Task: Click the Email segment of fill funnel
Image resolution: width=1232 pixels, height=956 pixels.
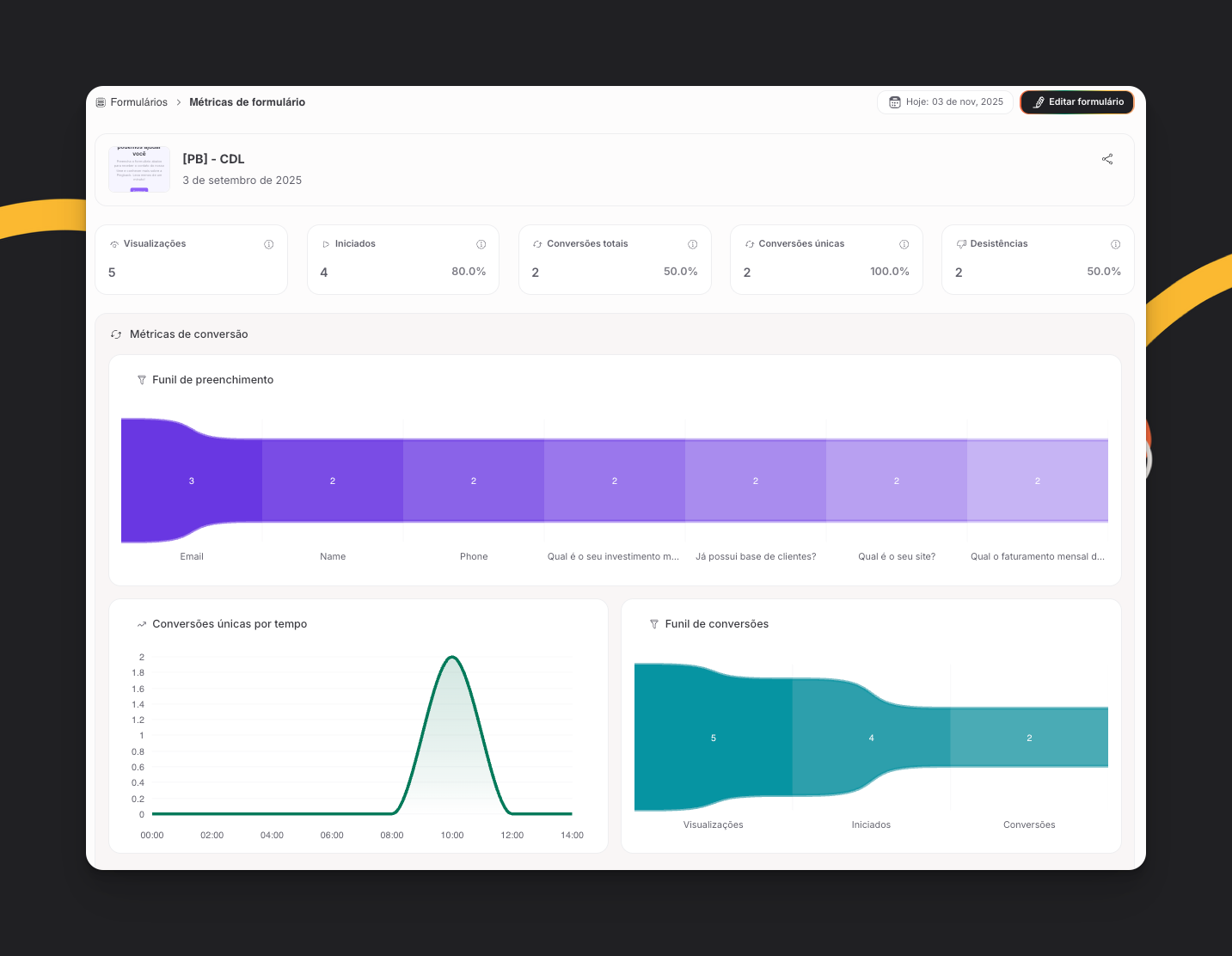Action: tap(192, 481)
